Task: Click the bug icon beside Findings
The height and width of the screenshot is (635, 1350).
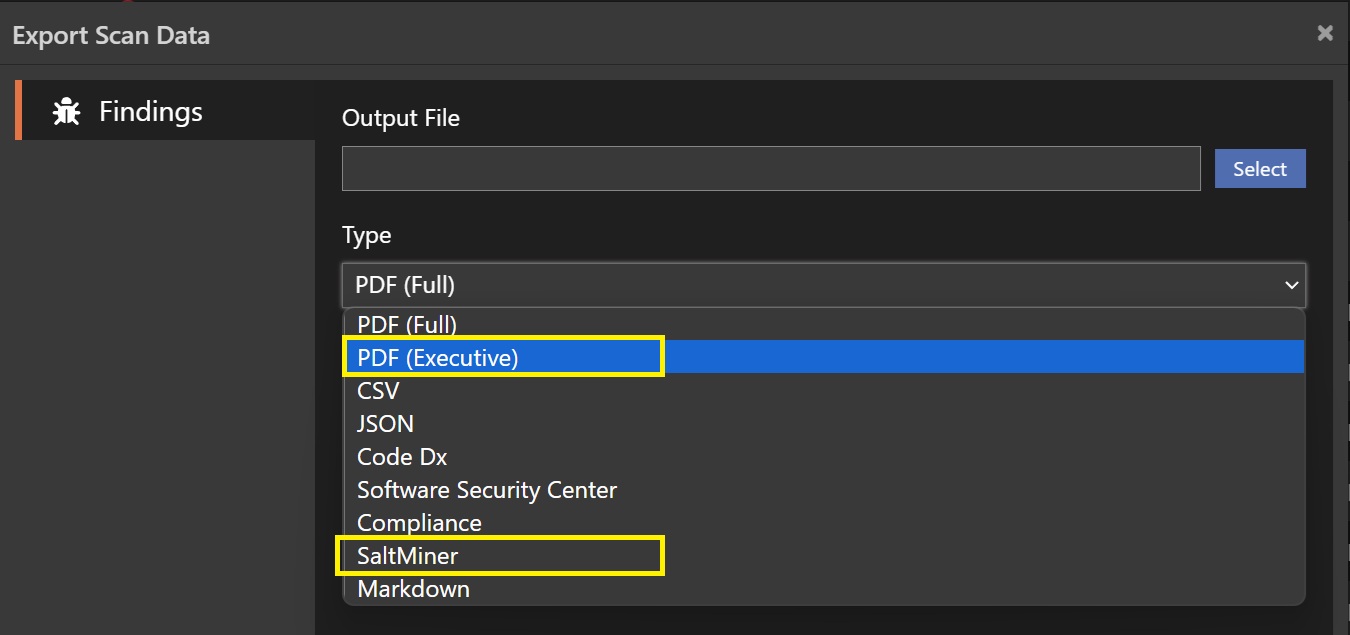Action: pyautogui.click(x=67, y=111)
